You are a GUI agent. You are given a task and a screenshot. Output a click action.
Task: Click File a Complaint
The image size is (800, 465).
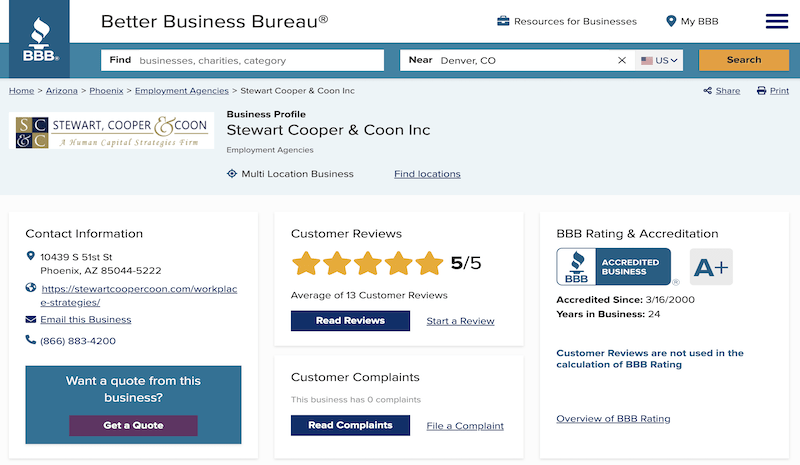pos(465,426)
